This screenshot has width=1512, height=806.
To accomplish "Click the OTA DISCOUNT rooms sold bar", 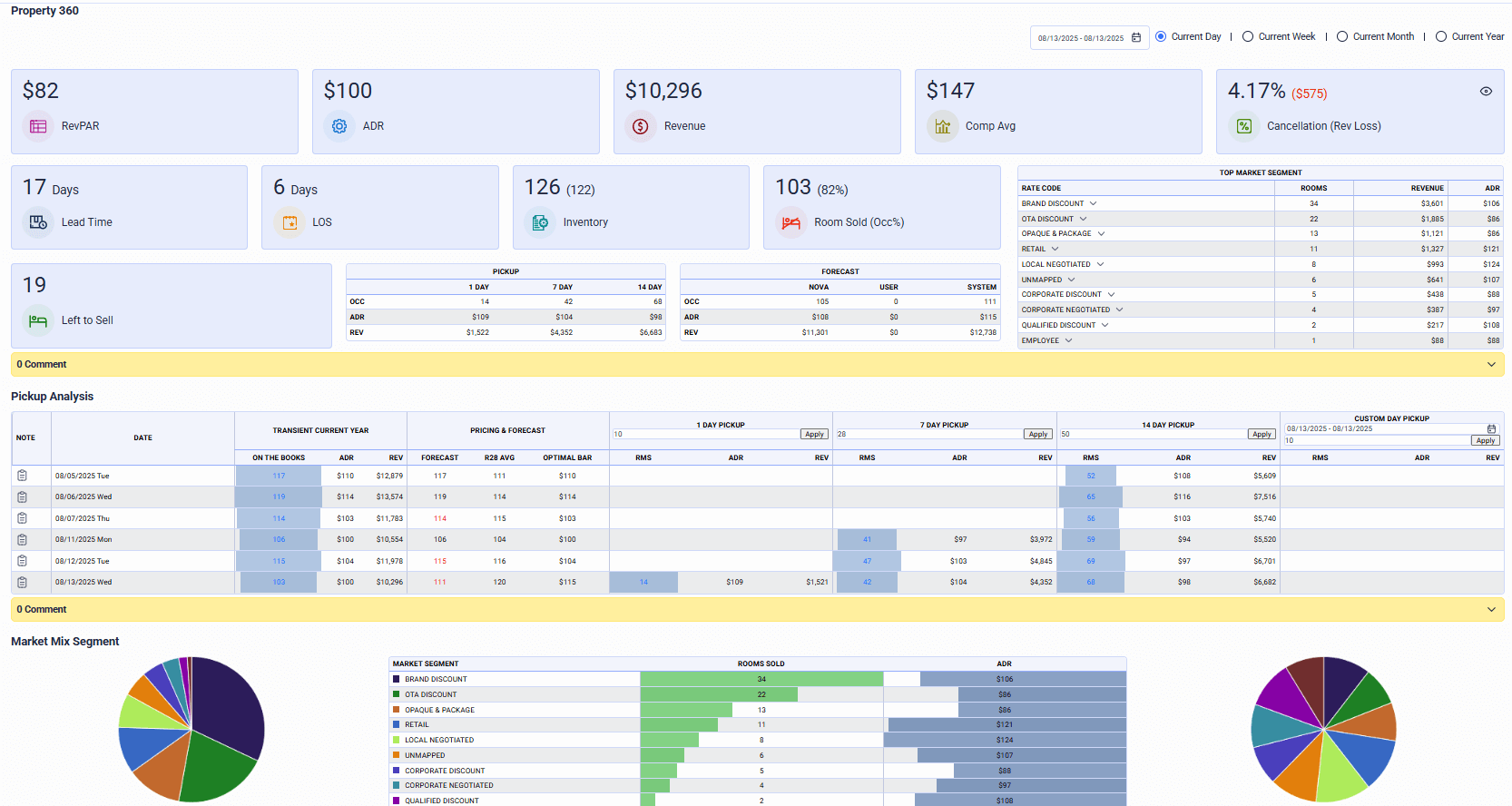I will tap(719, 694).
